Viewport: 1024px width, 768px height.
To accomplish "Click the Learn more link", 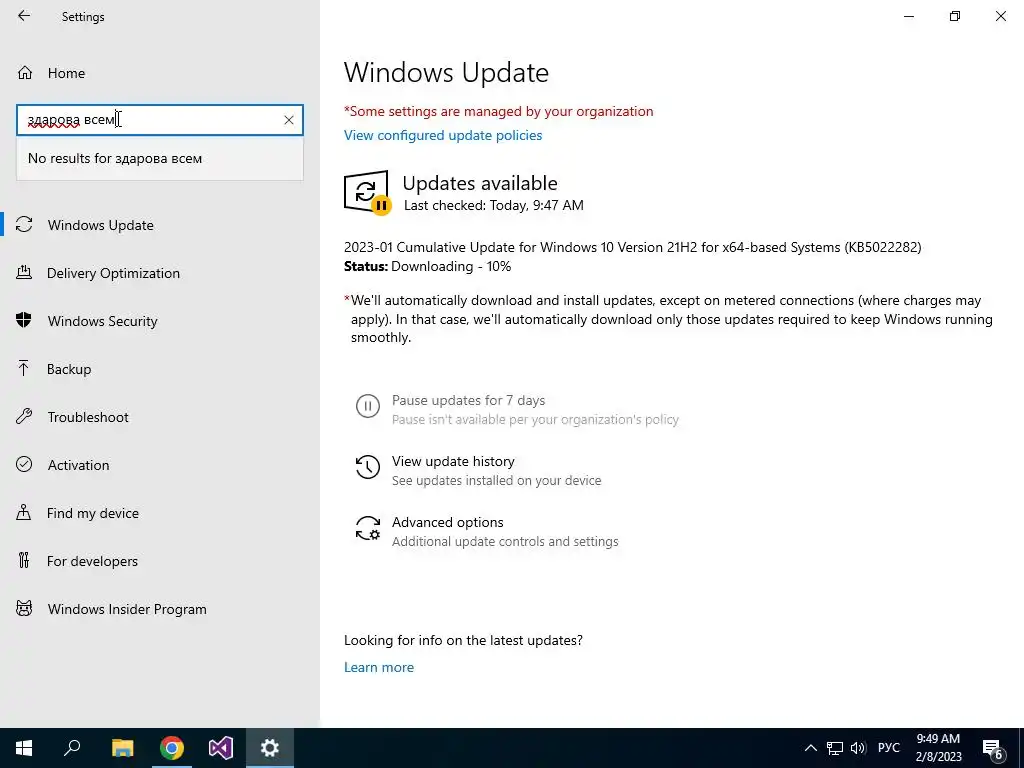I will click(x=379, y=667).
